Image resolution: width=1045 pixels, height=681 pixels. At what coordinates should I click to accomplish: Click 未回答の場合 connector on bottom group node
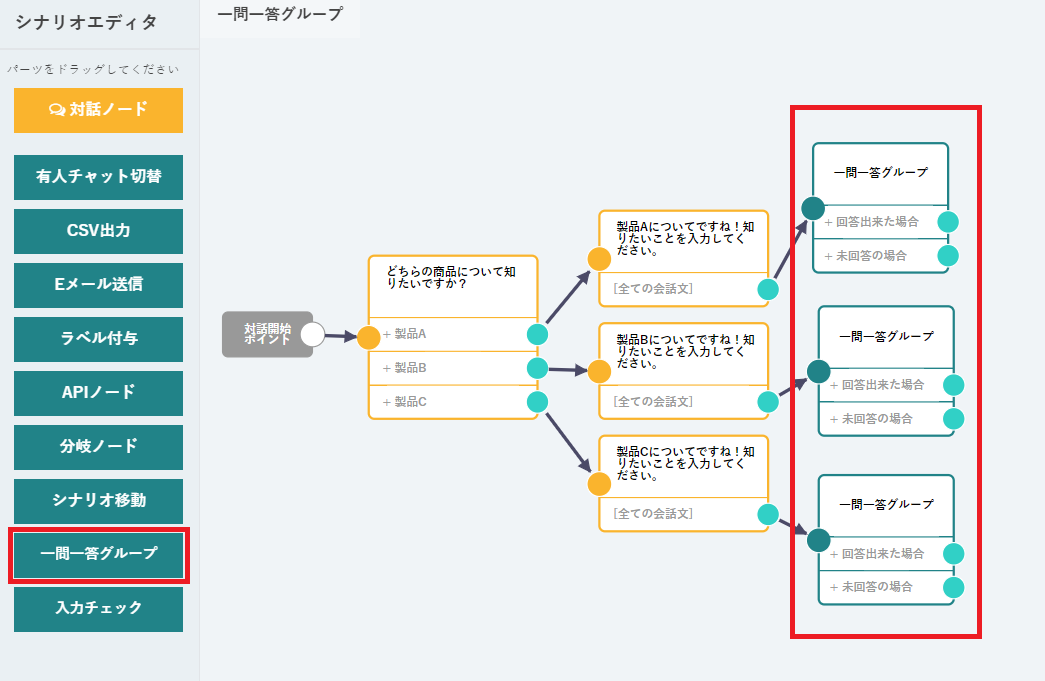pos(954,588)
